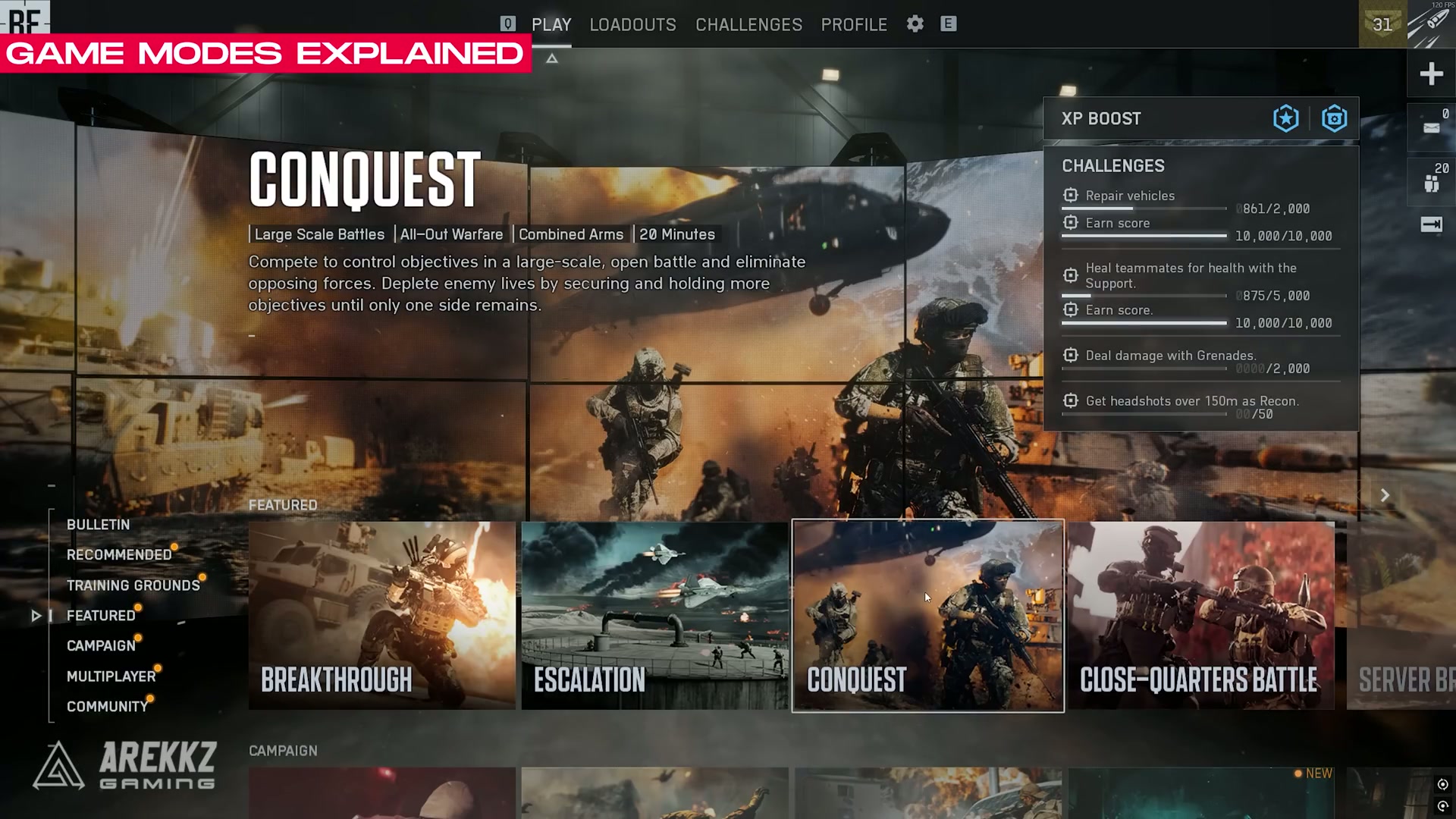Open the settings gear in the top bar

pyautogui.click(x=915, y=24)
